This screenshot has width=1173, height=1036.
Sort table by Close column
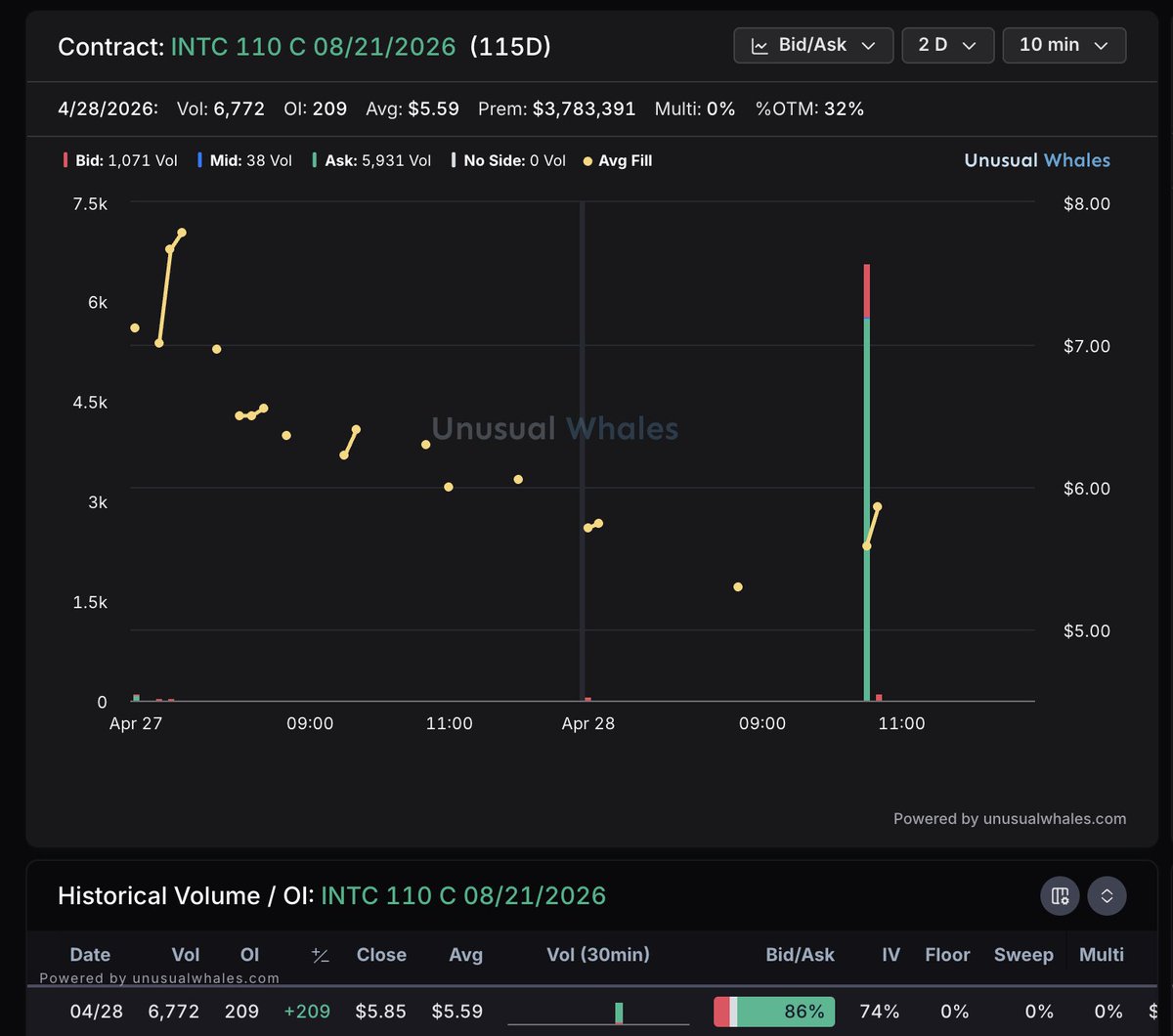(381, 955)
